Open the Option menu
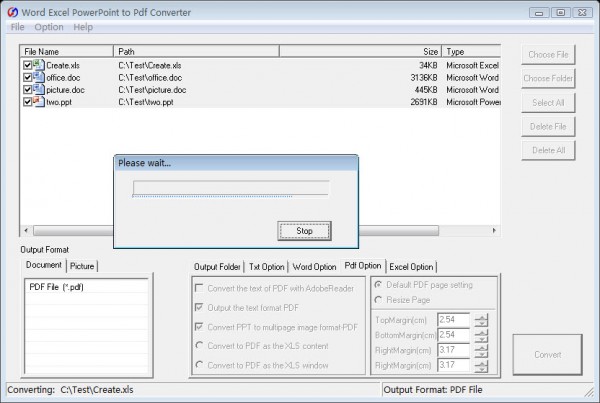The width and height of the screenshot is (600, 403). coord(48,27)
